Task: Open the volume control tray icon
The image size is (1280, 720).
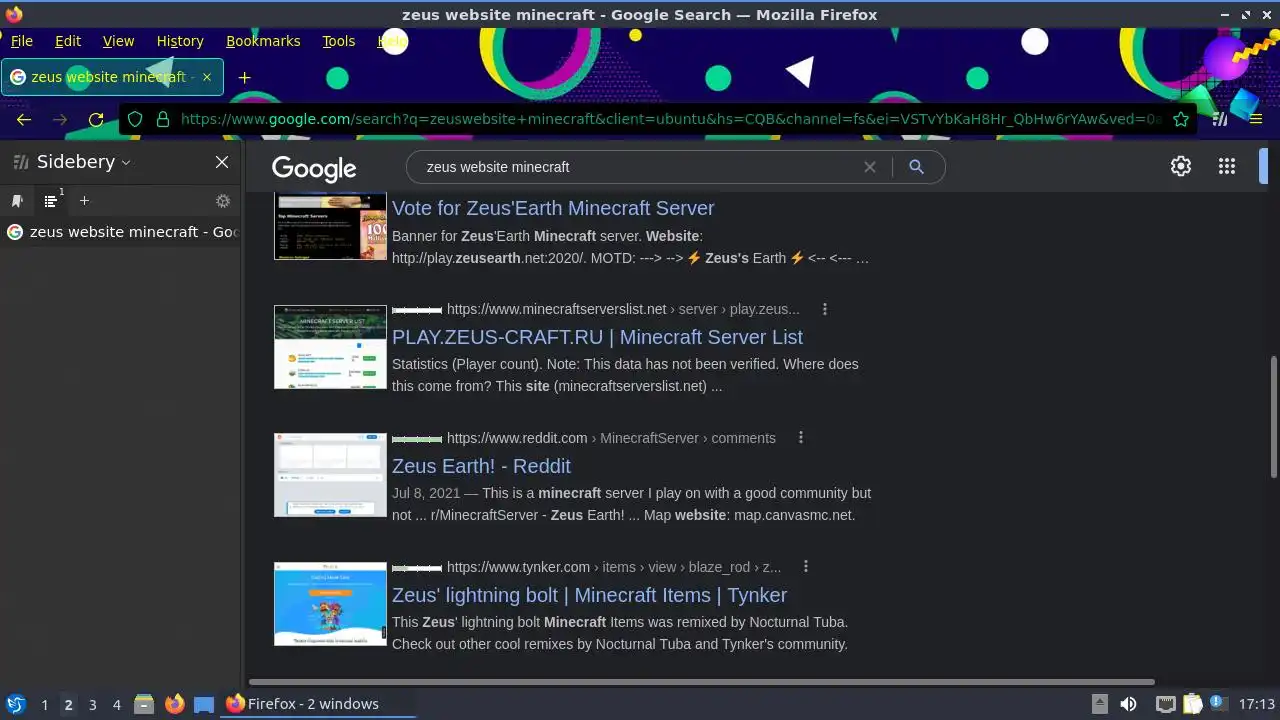Action: [1128, 704]
